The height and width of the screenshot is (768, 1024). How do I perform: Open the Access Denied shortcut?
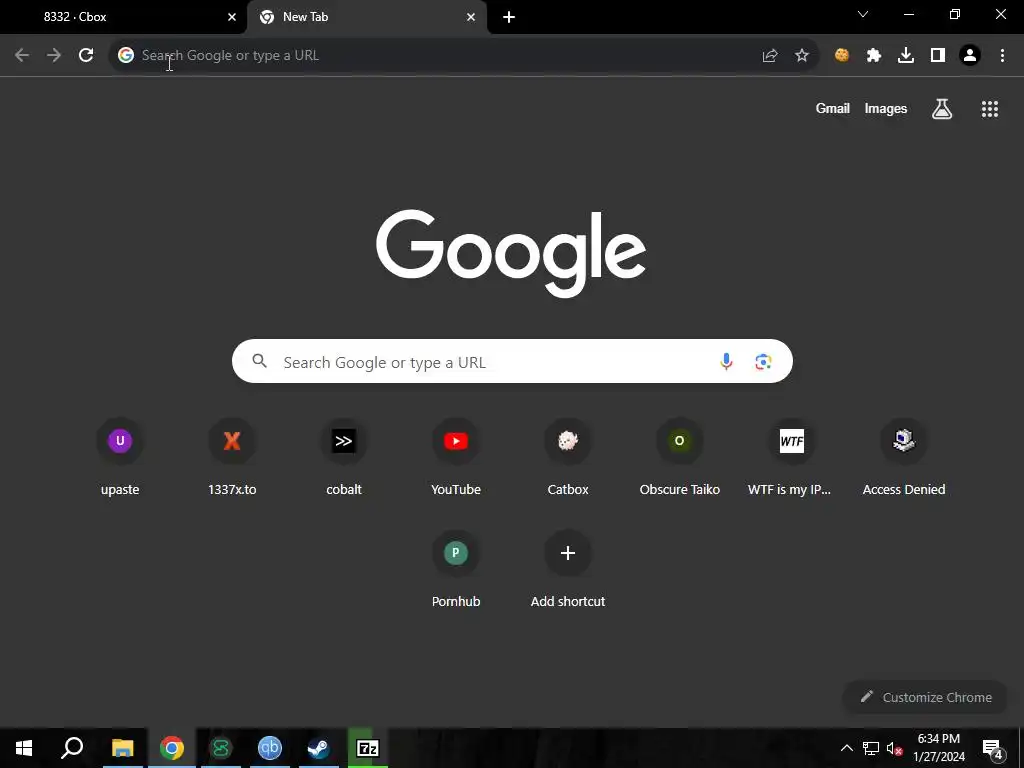(904, 456)
